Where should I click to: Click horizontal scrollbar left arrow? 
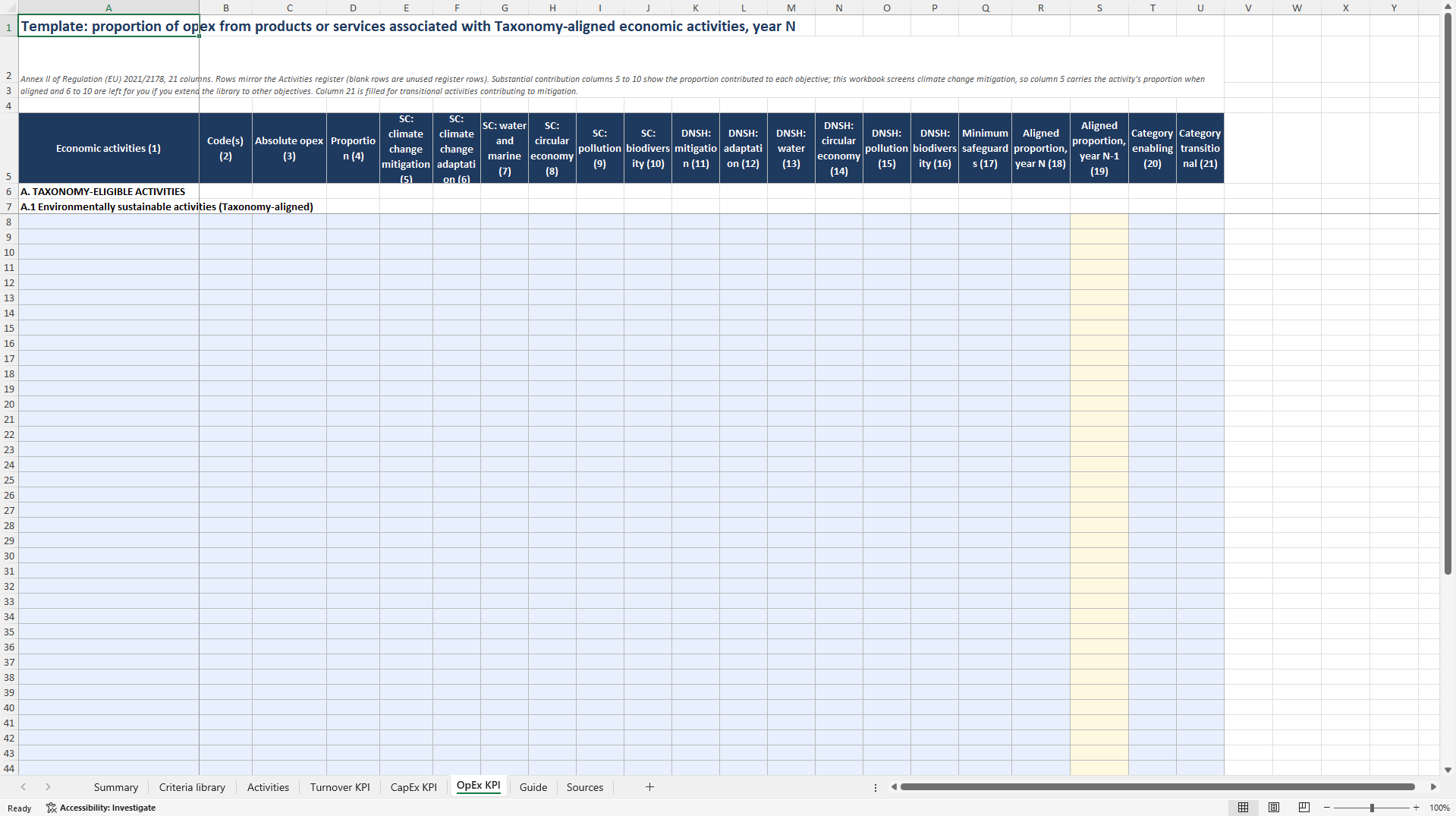[894, 787]
